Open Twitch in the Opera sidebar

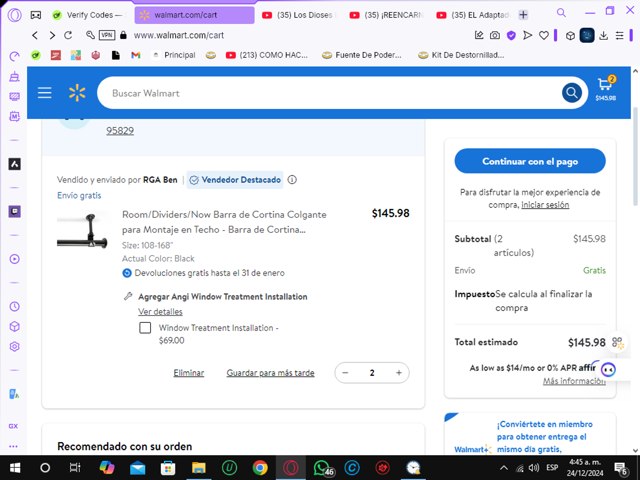pyautogui.click(x=15, y=211)
